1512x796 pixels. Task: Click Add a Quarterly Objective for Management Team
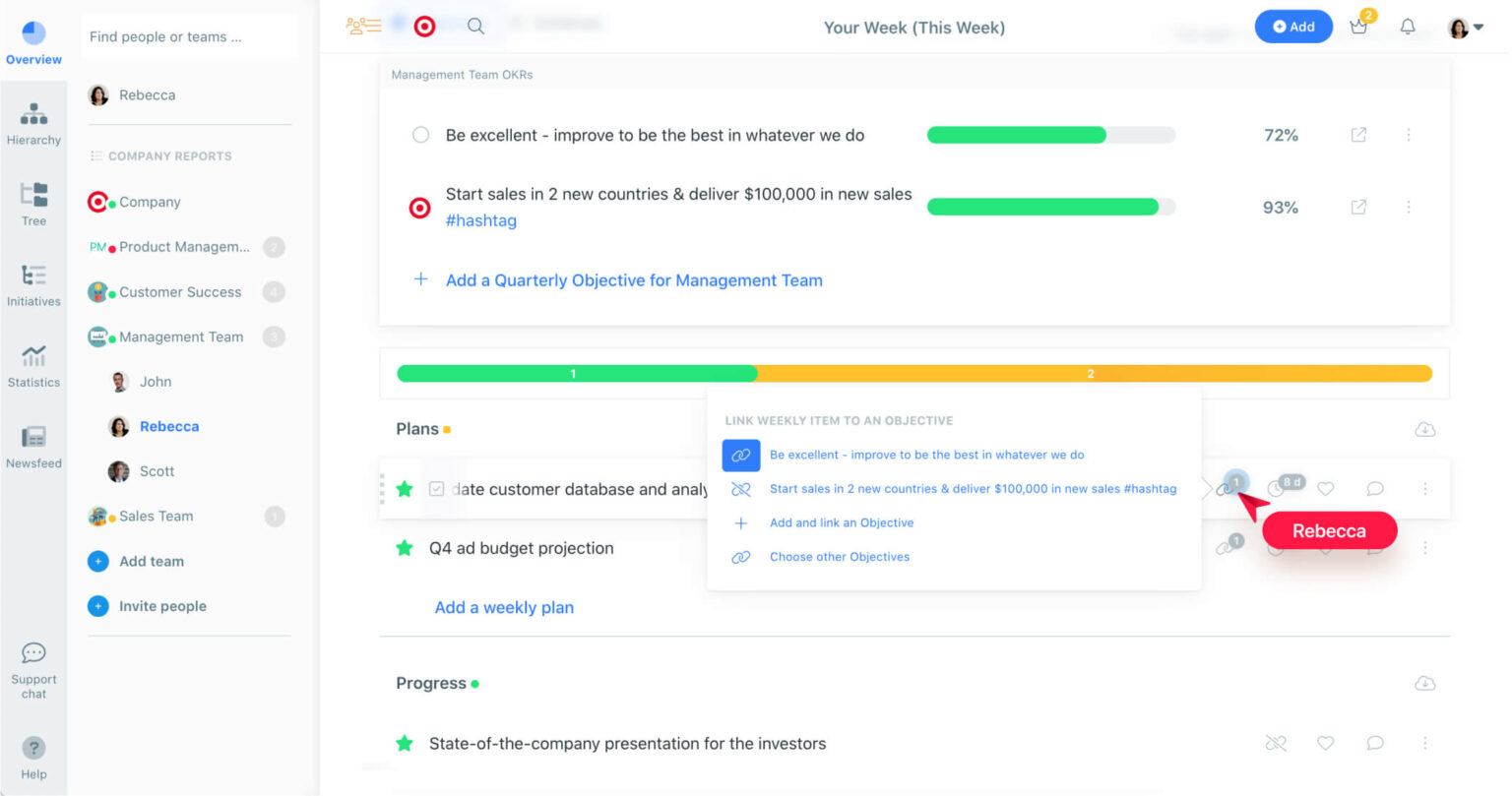coord(633,280)
